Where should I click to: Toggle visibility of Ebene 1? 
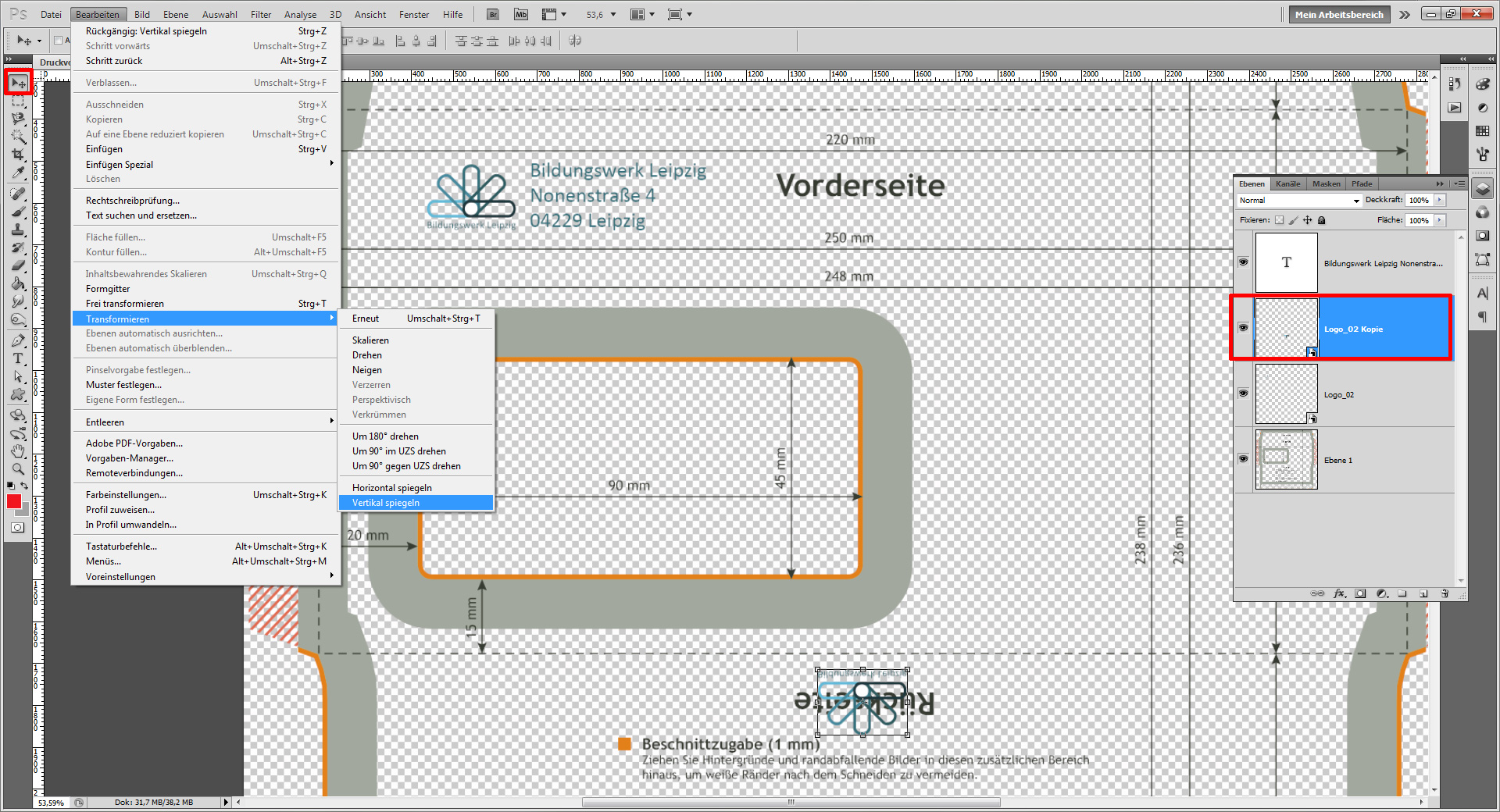pos(1243,459)
